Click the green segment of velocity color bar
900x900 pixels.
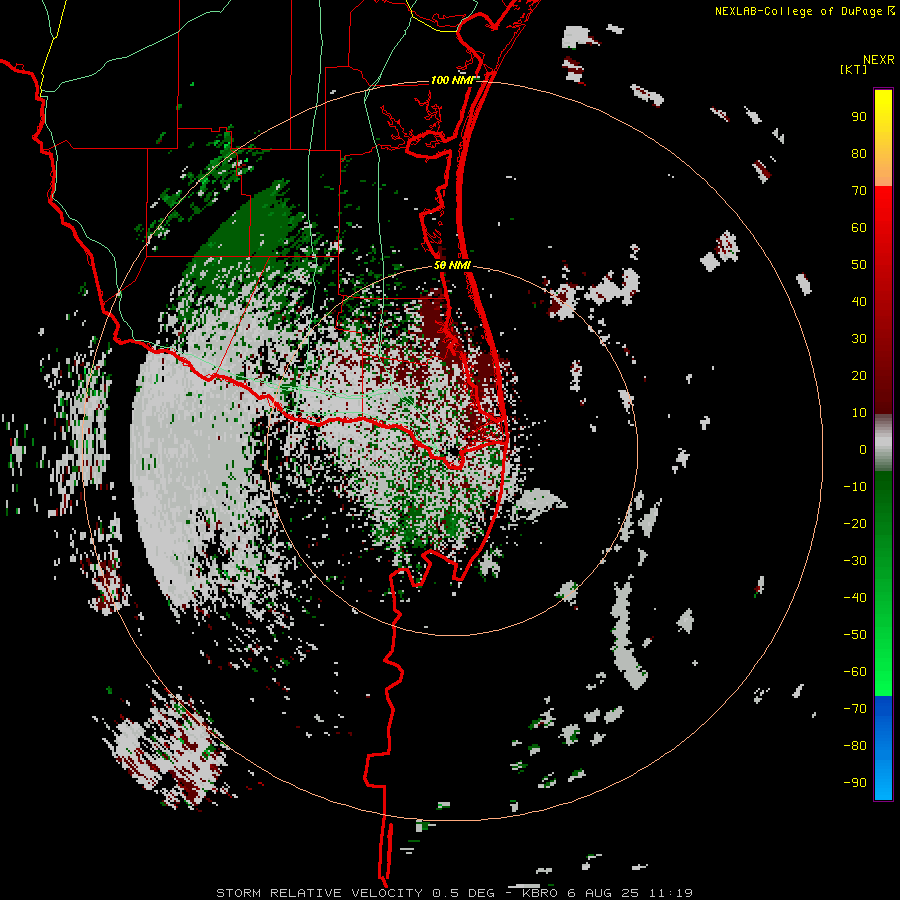(x=883, y=584)
